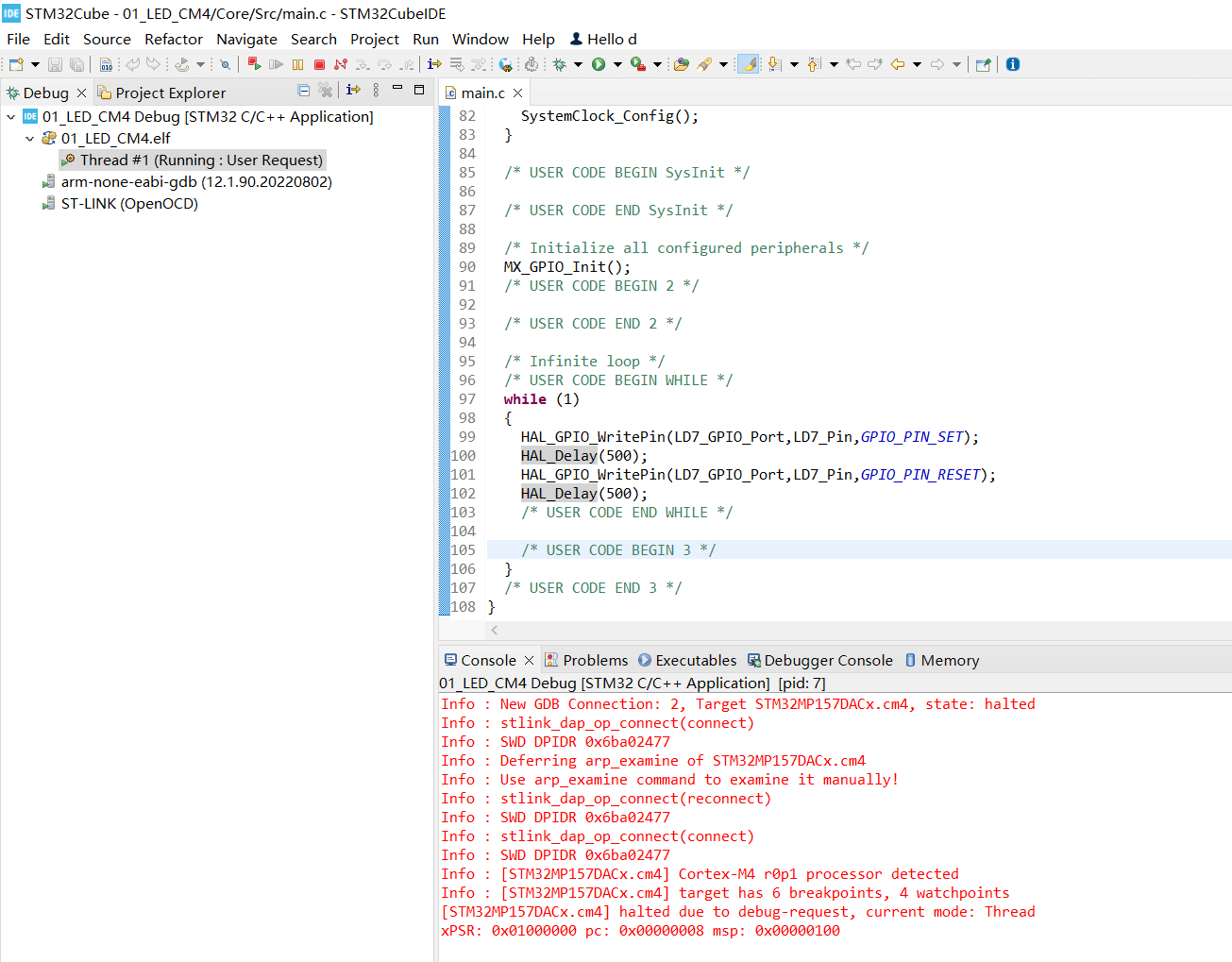Click Terminate and Relaunch icon
Image resolution: width=1232 pixels, height=962 pixels.
click(x=254, y=64)
